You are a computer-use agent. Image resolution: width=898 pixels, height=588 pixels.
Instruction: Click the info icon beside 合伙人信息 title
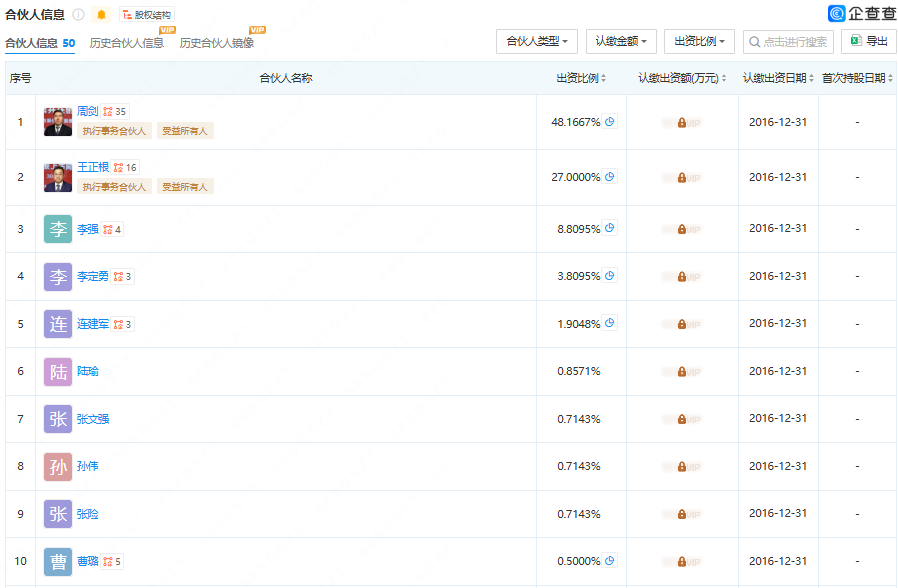click(78, 15)
